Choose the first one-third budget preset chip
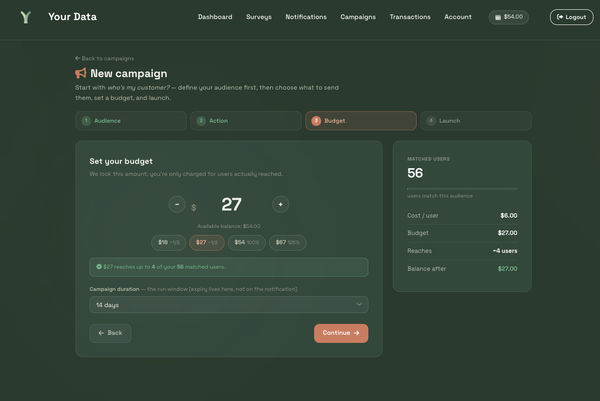The image size is (600, 401). pyautogui.click(x=169, y=243)
